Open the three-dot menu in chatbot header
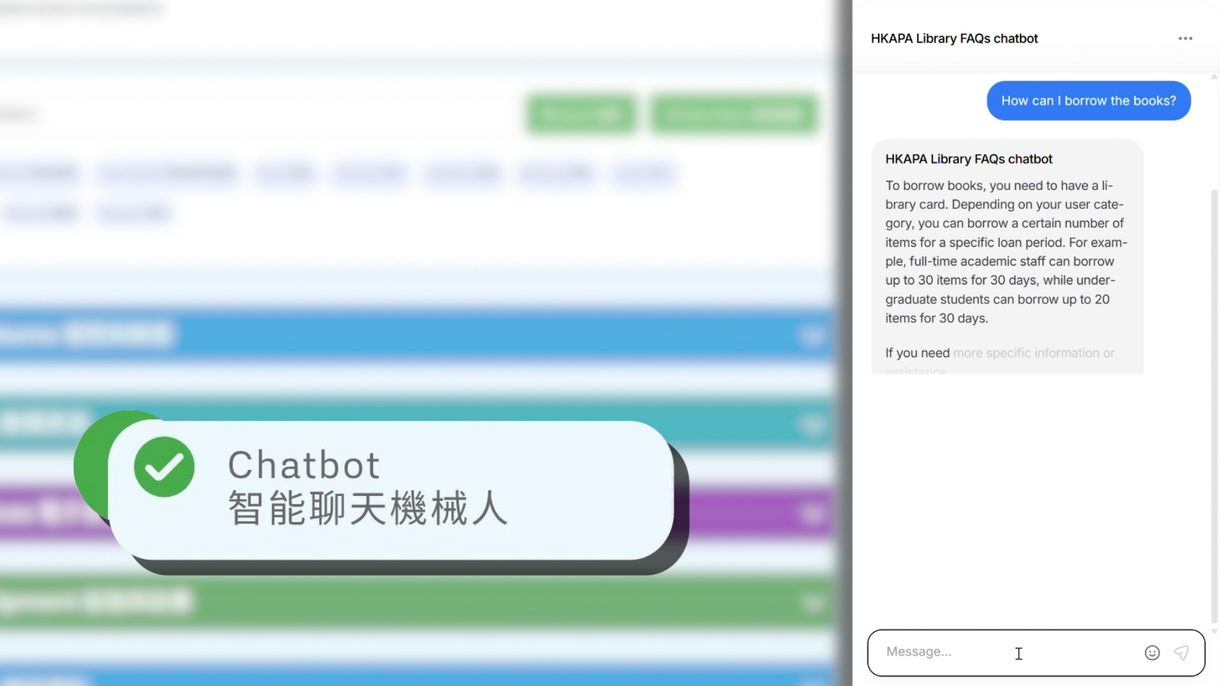The height and width of the screenshot is (686, 1220). tap(1185, 39)
